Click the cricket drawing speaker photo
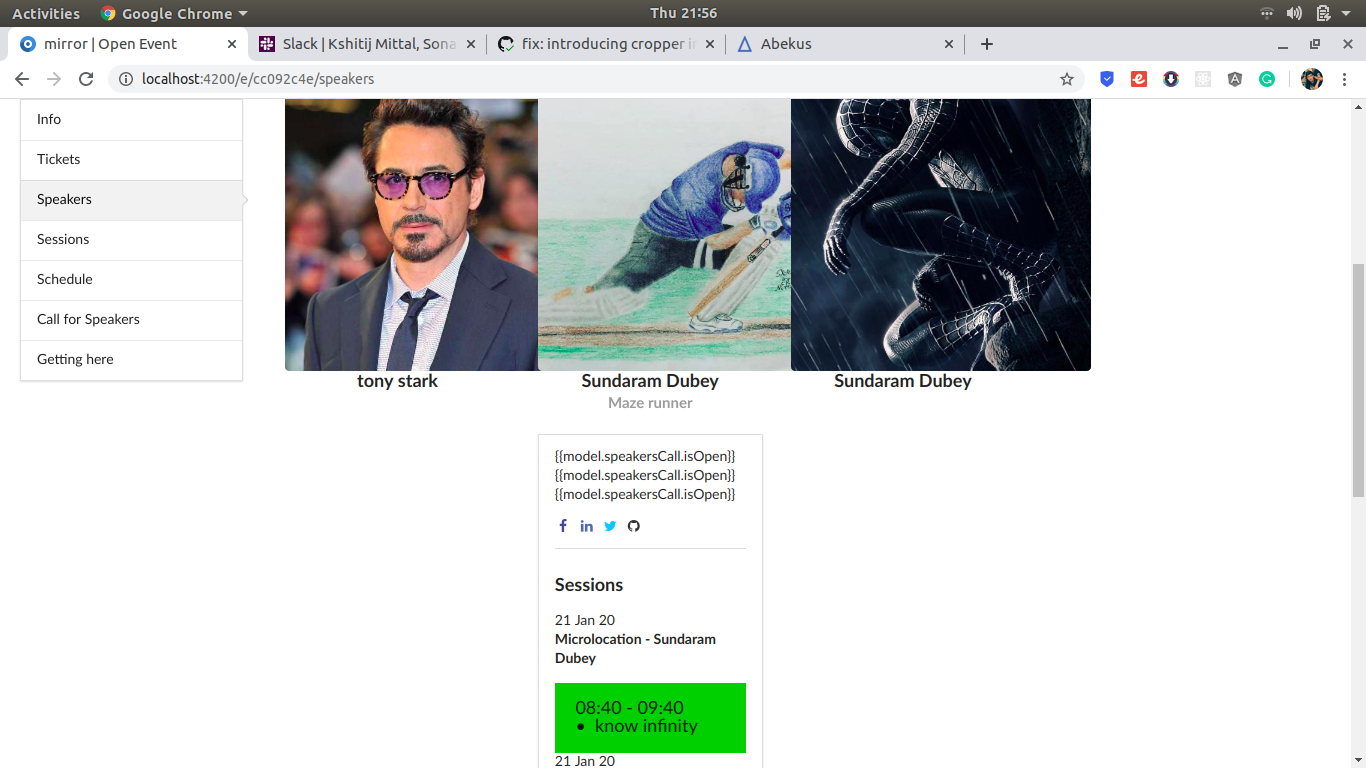1366x768 pixels. pyautogui.click(x=664, y=235)
